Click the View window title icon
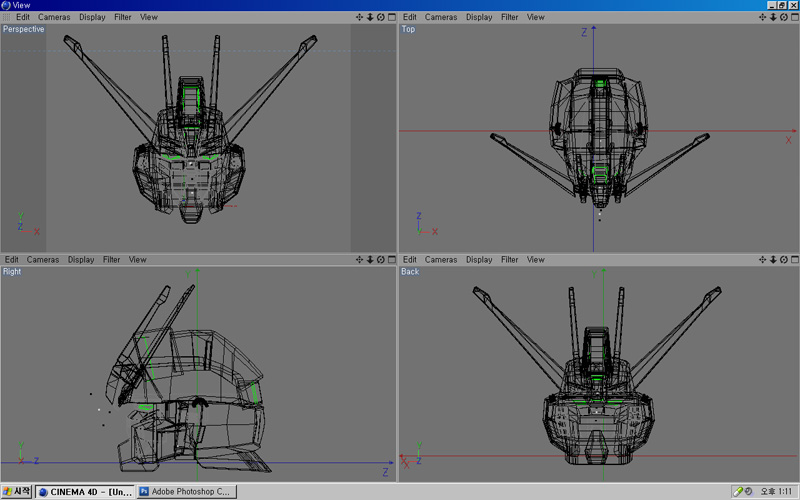 [6, 5]
